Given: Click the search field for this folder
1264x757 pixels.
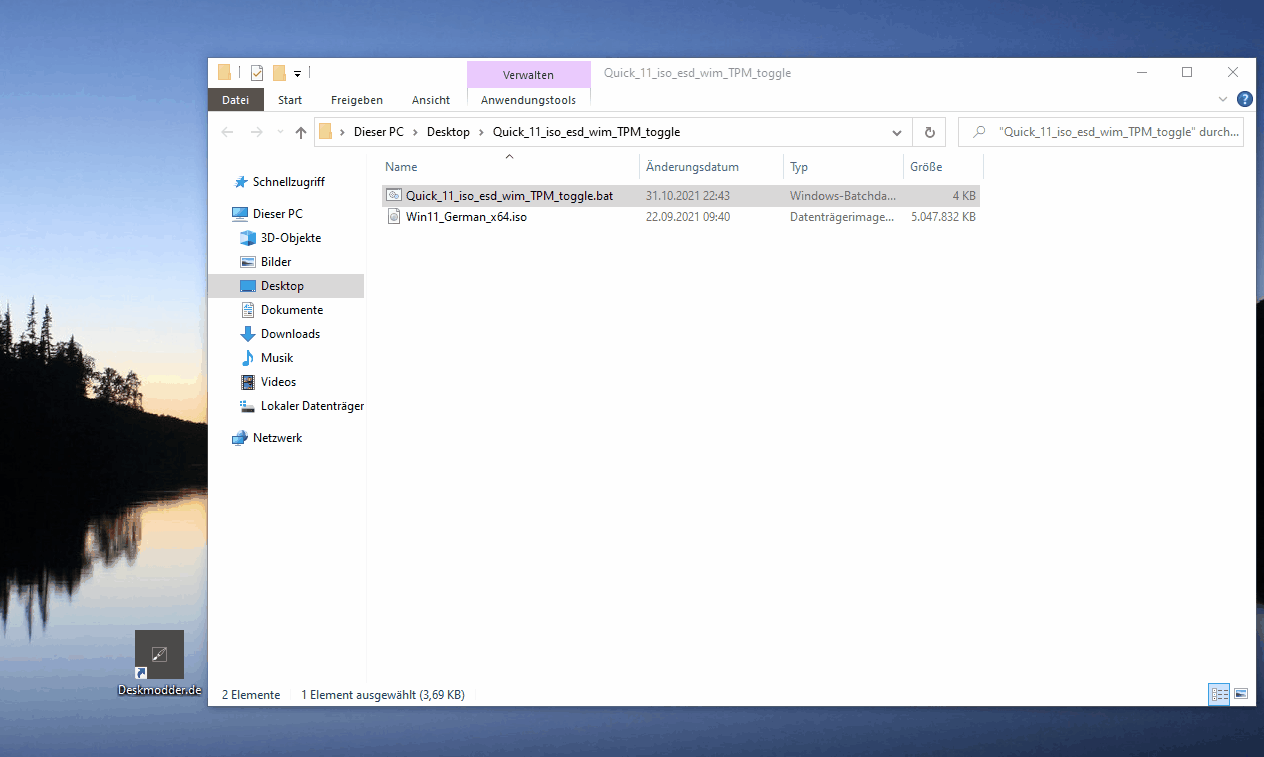Looking at the screenshot, I should pyautogui.click(x=1100, y=132).
